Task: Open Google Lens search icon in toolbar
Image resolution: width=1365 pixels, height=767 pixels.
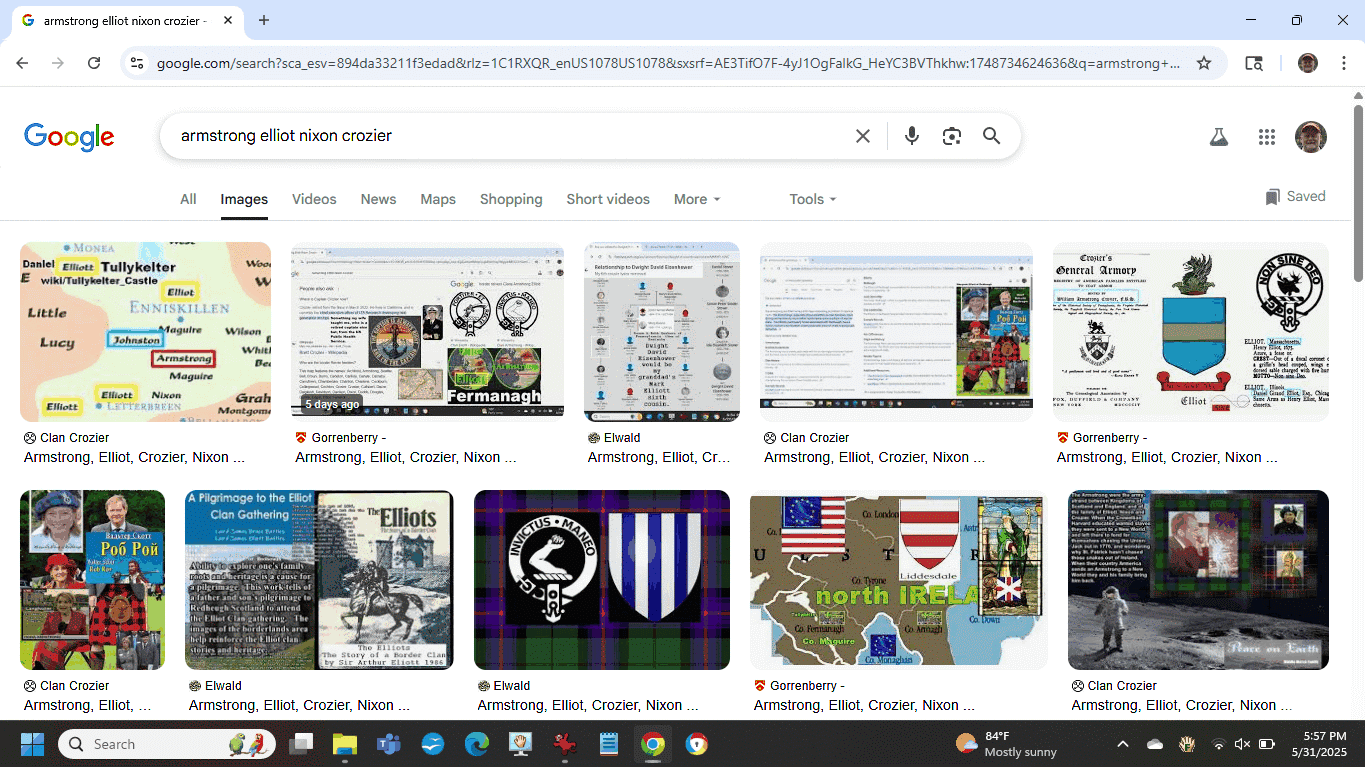Action: (x=1253, y=63)
